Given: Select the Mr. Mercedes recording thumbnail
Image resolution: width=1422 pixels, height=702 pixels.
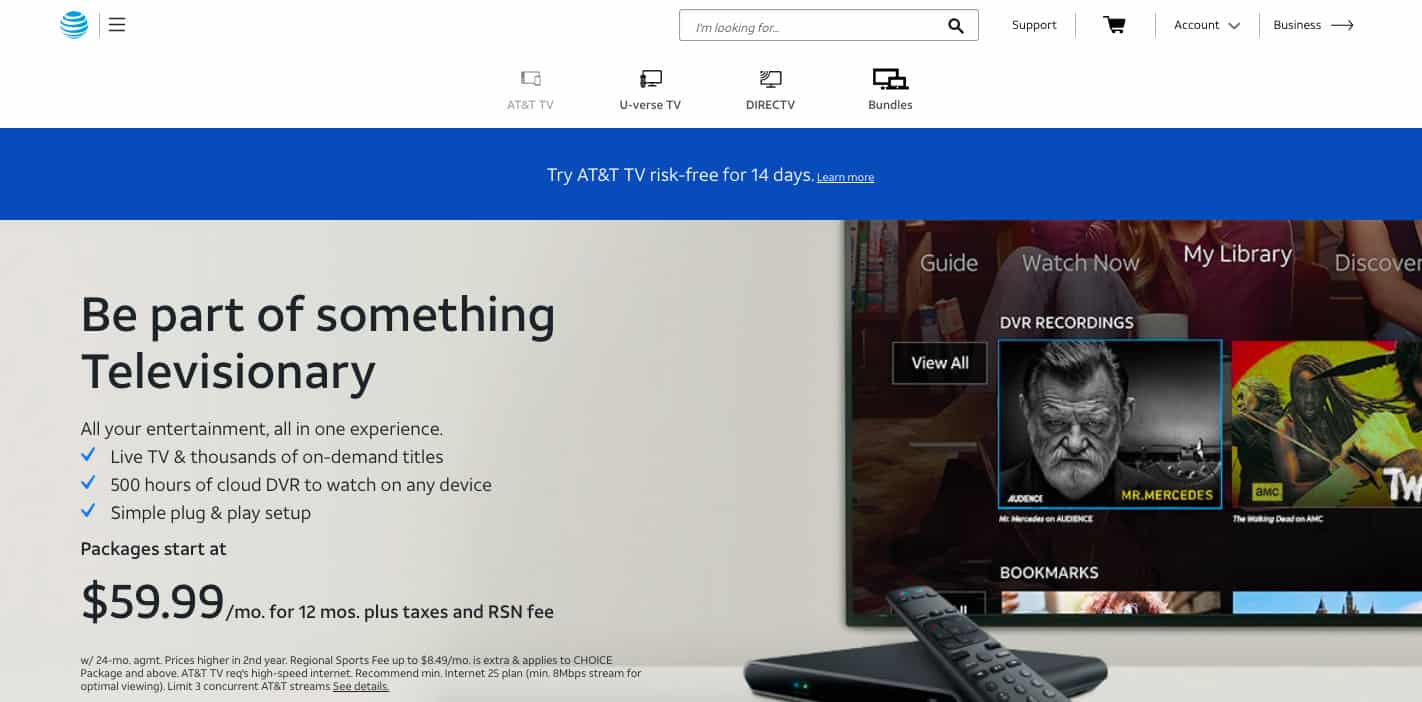Looking at the screenshot, I should tap(1110, 424).
